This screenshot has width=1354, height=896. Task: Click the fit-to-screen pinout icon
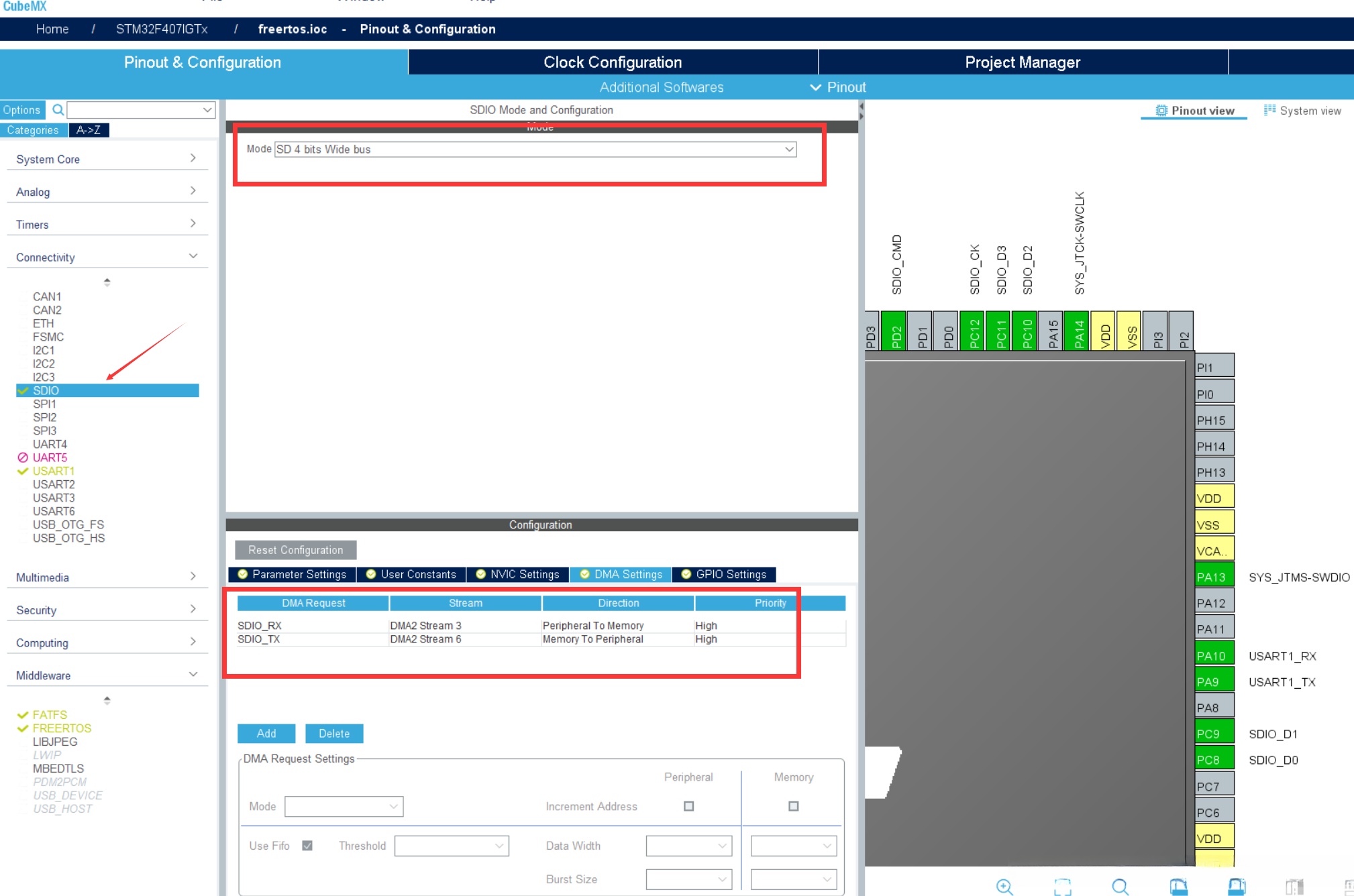1063,886
